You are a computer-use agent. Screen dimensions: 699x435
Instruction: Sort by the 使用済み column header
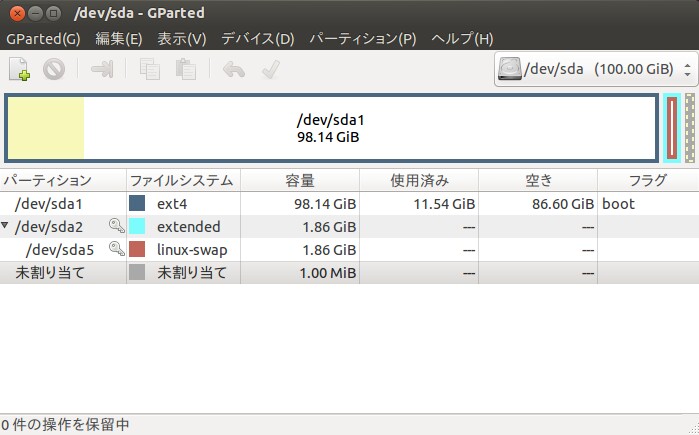(x=419, y=181)
